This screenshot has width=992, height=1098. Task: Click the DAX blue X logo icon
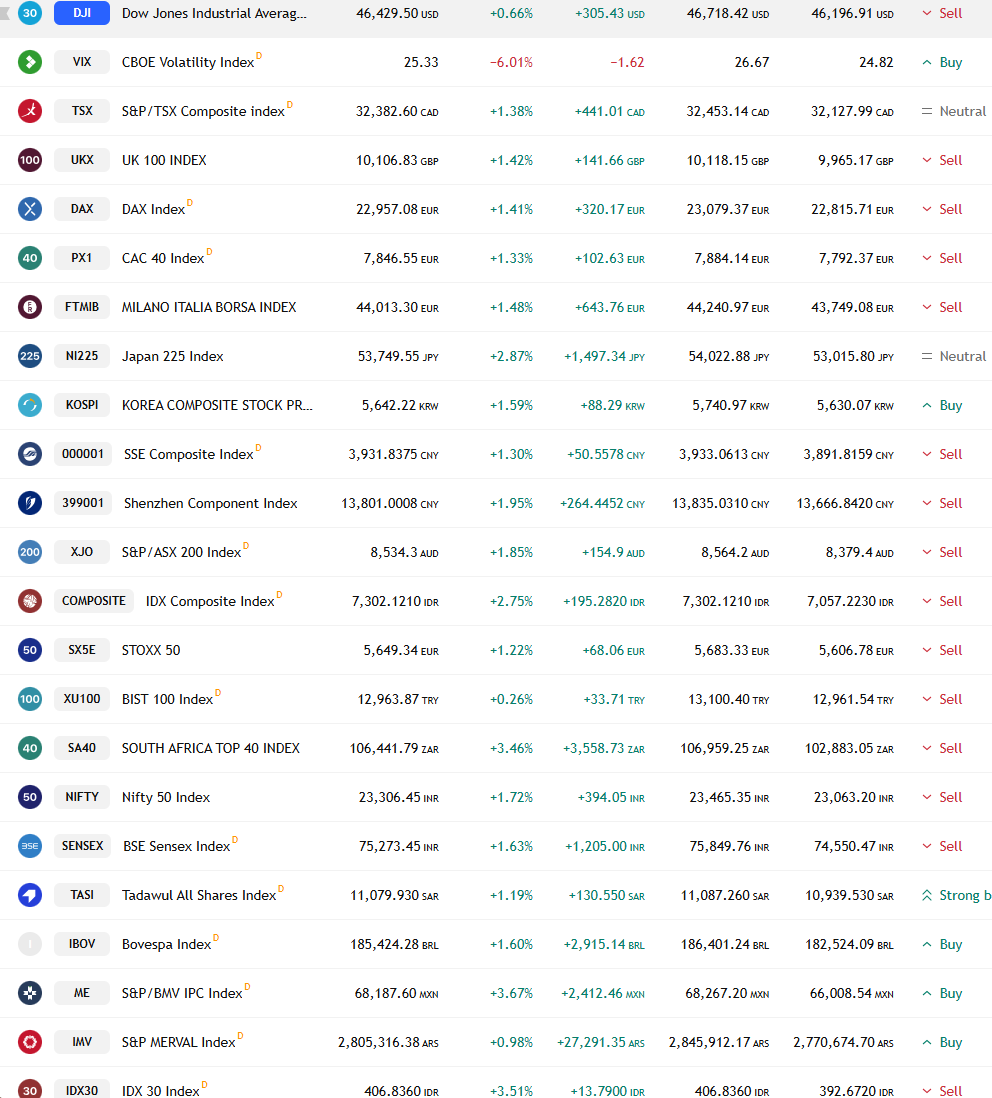[x=29, y=209]
